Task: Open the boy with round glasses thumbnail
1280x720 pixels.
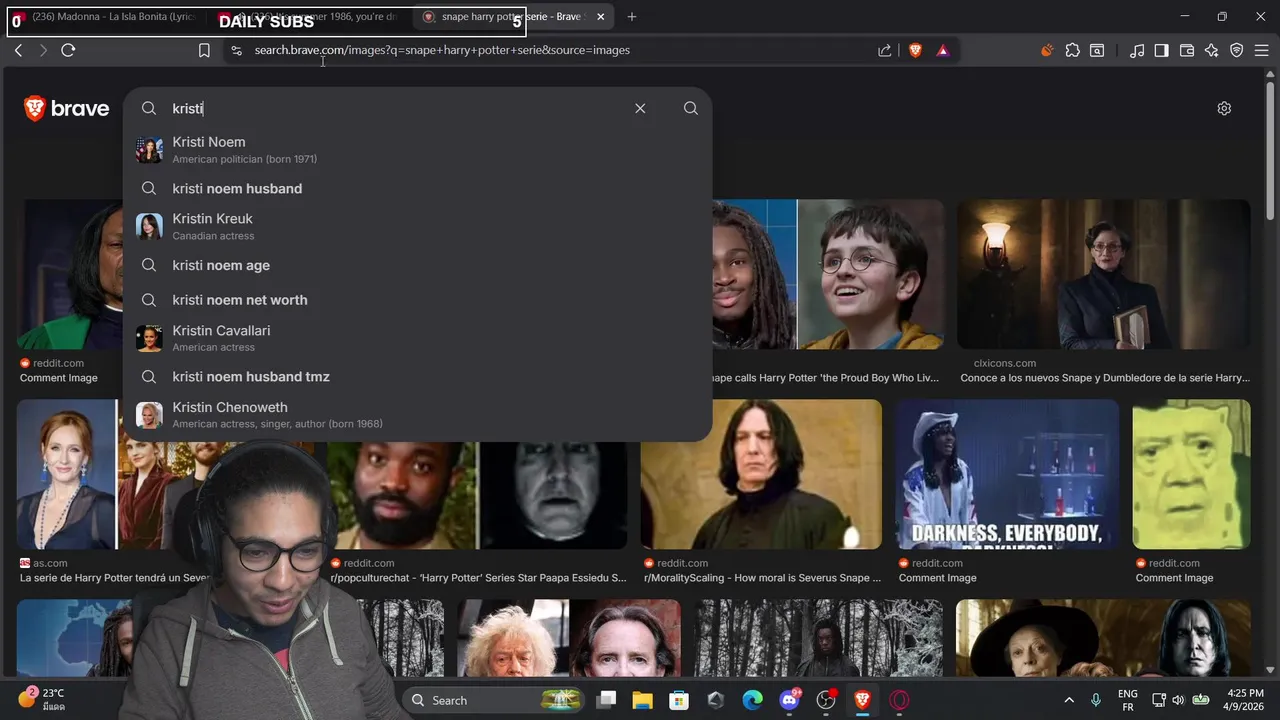Action: click(871, 274)
